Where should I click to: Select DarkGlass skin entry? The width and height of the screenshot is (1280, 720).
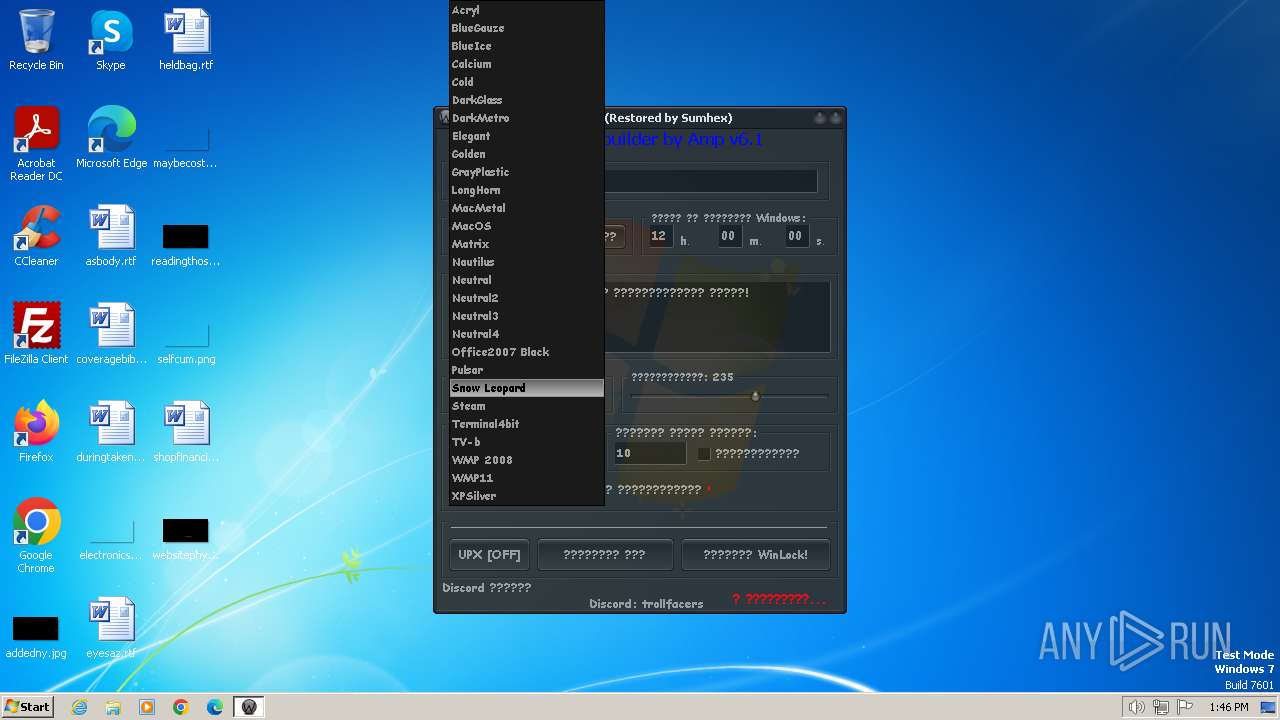pyautogui.click(x=527, y=100)
